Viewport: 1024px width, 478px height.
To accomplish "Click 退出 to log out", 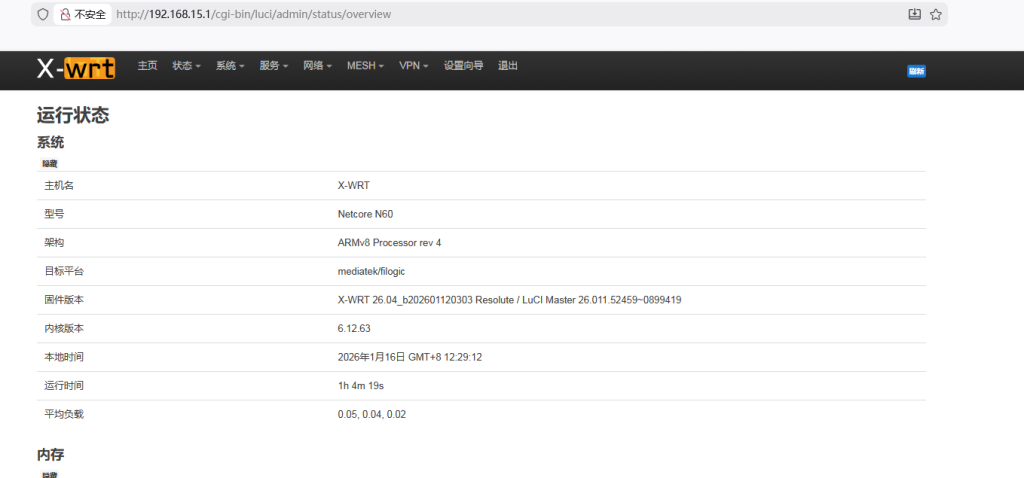I will [508, 65].
